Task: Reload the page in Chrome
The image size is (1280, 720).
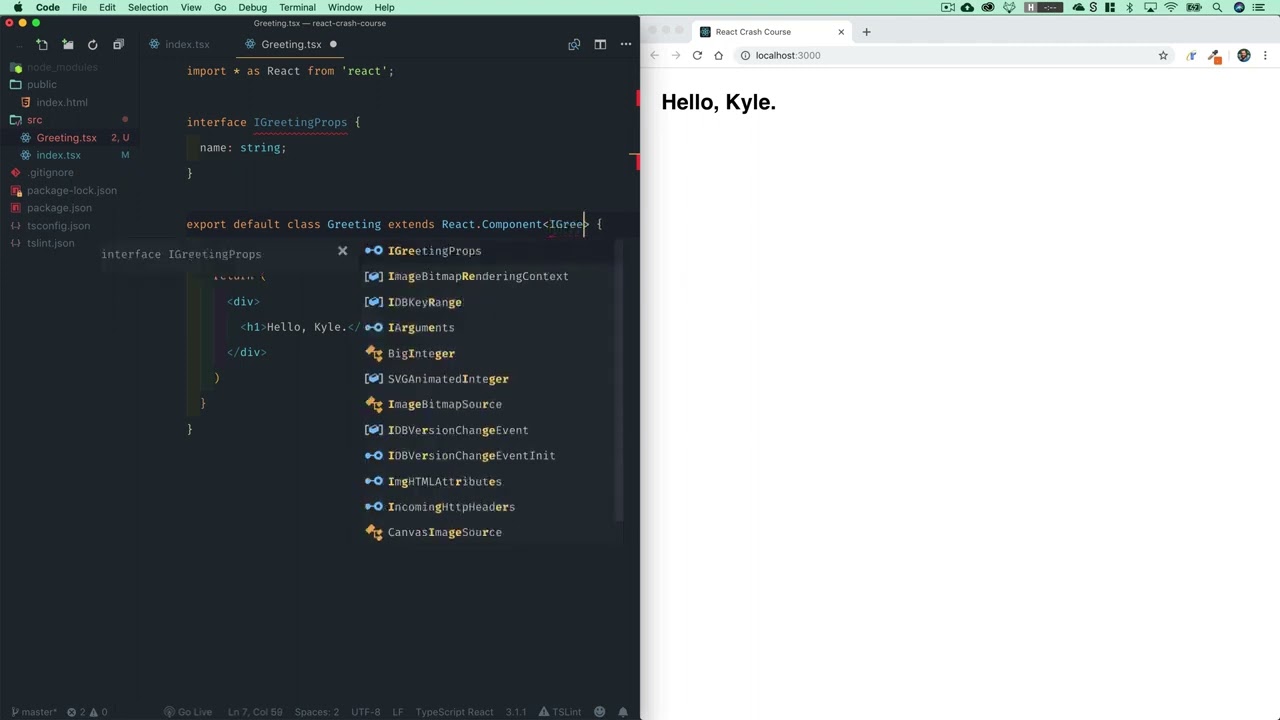Action: pyautogui.click(x=697, y=55)
